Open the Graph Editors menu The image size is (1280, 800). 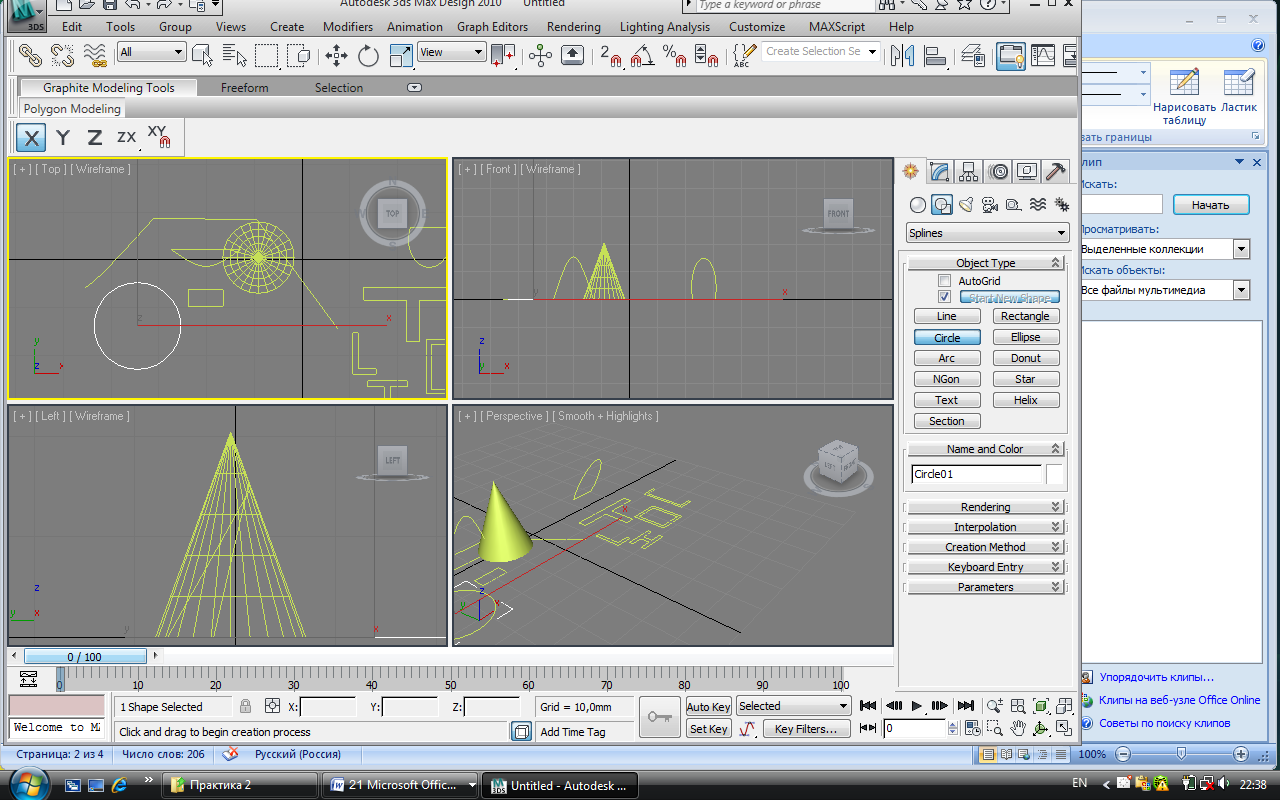(x=492, y=27)
